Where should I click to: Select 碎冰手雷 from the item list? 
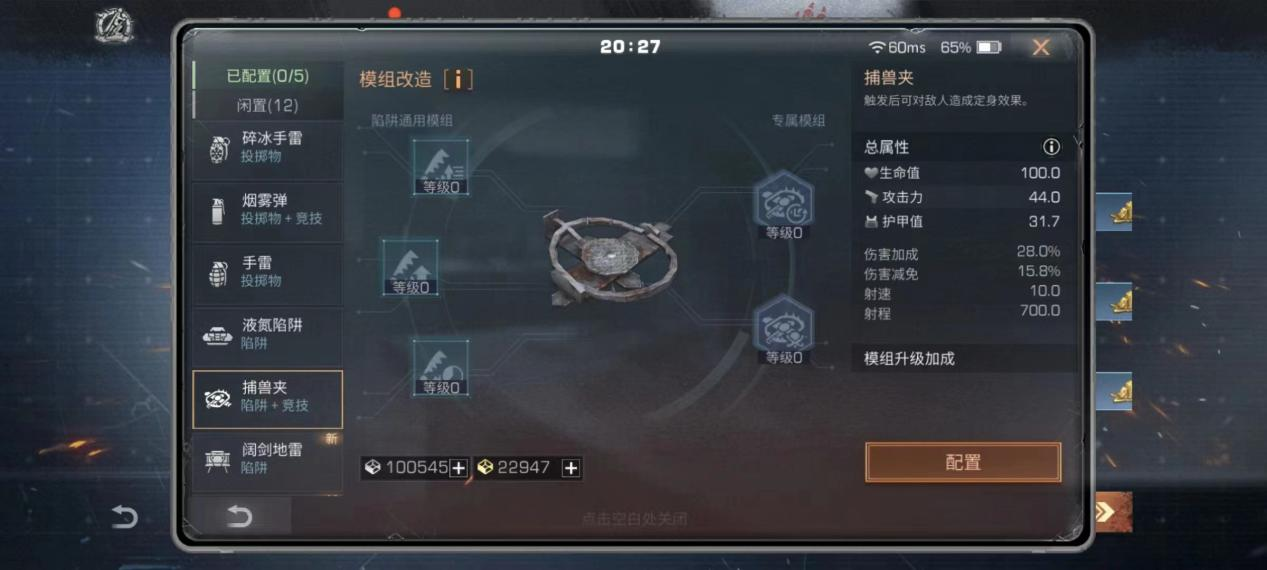click(x=267, y=147)
